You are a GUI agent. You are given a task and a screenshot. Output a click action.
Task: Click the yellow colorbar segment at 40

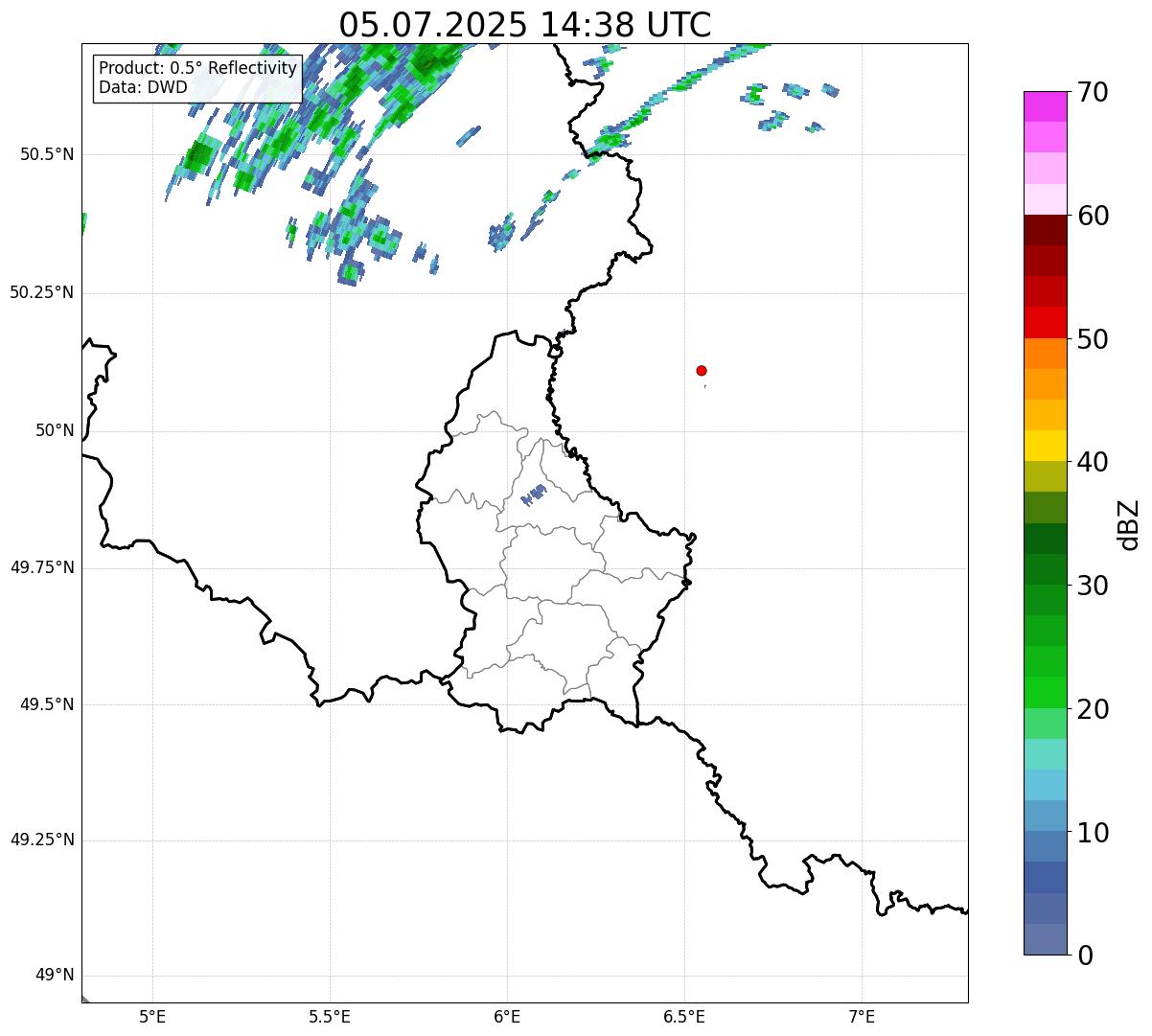pyautogui.click(x=1045, y=446)
